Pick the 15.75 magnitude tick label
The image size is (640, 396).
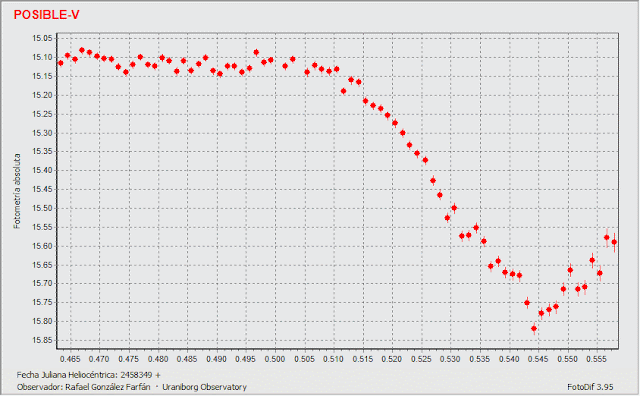(42, 303)
